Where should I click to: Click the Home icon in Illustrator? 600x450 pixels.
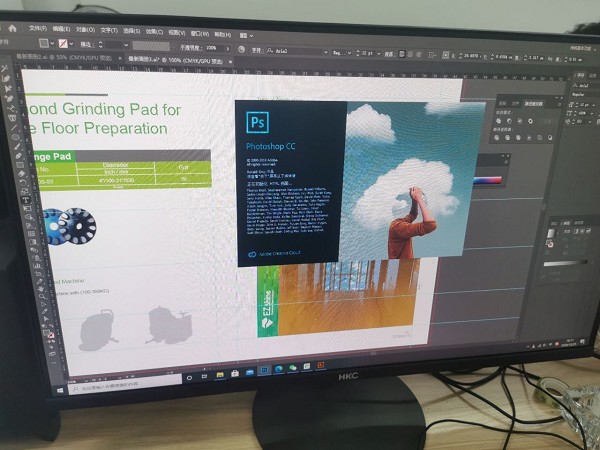click(x=12, y=28)
